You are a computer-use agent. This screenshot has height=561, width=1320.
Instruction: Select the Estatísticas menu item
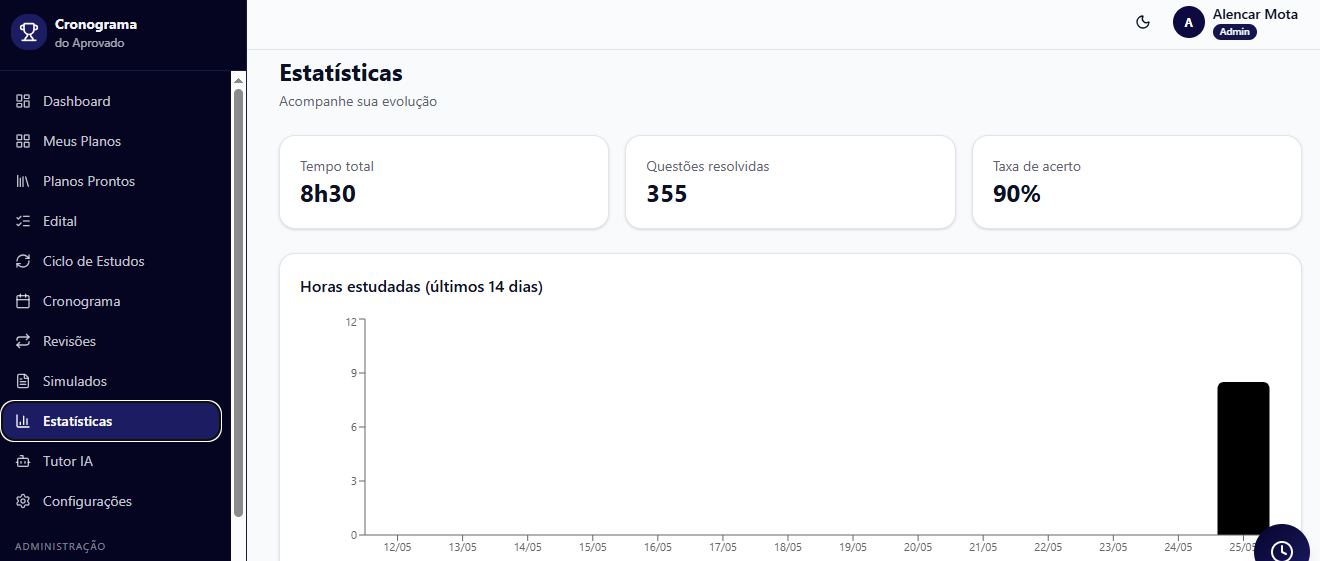click(x=111, y=421)
